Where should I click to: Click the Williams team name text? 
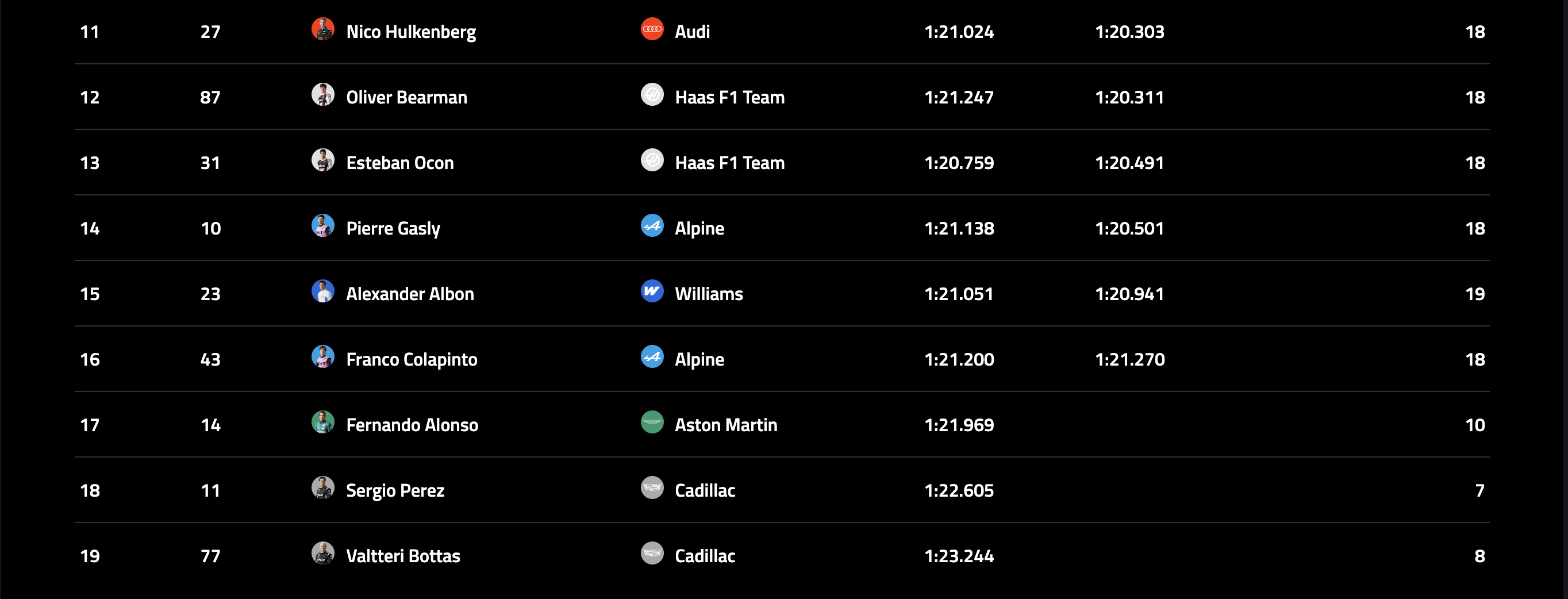(709, 294)
